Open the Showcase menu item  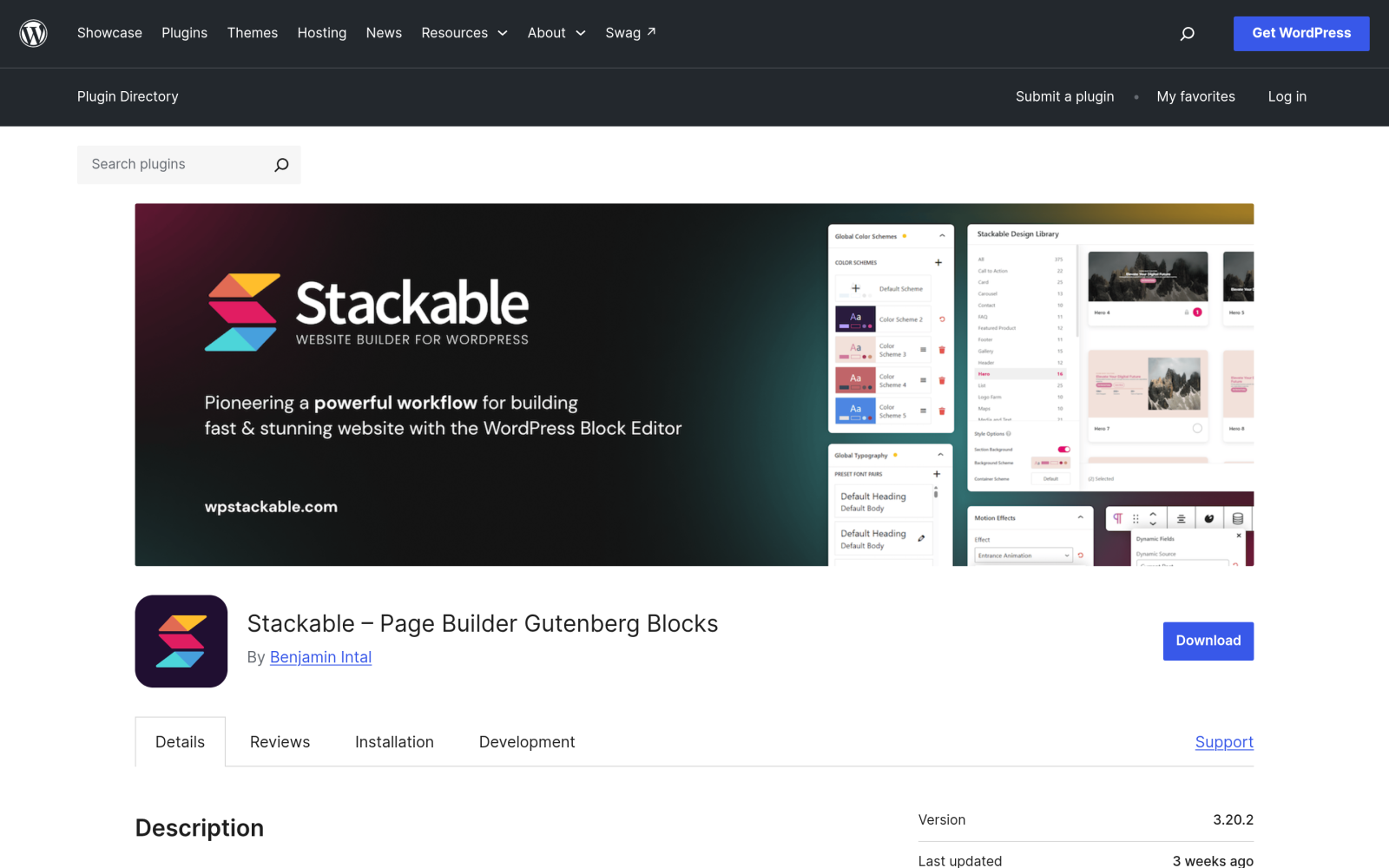click(109, 33)
